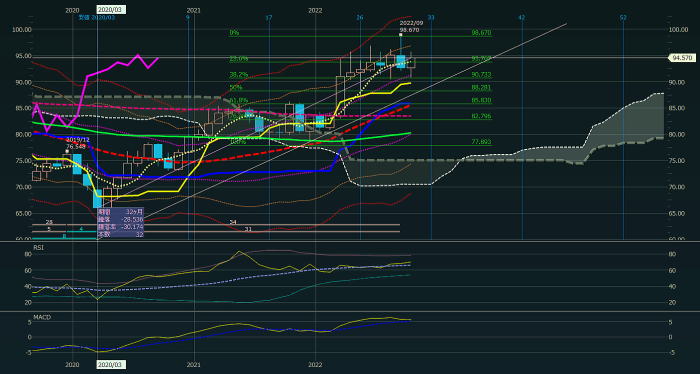This screenshot has height=374, width=700.
Task: Click bar count number 28 near the left edge
Action: [x=49, y=222]
